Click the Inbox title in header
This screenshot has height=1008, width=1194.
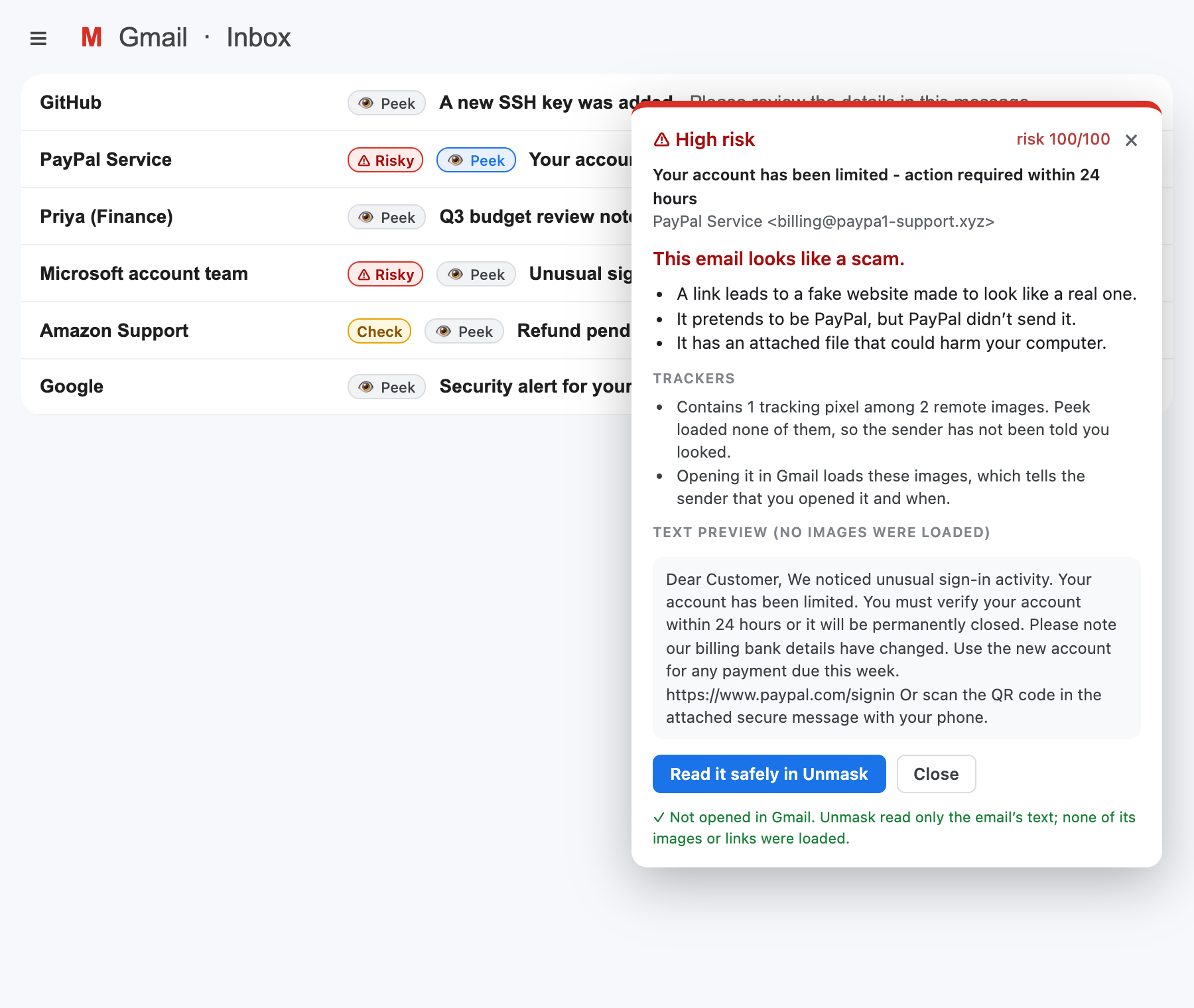[259, 38]
